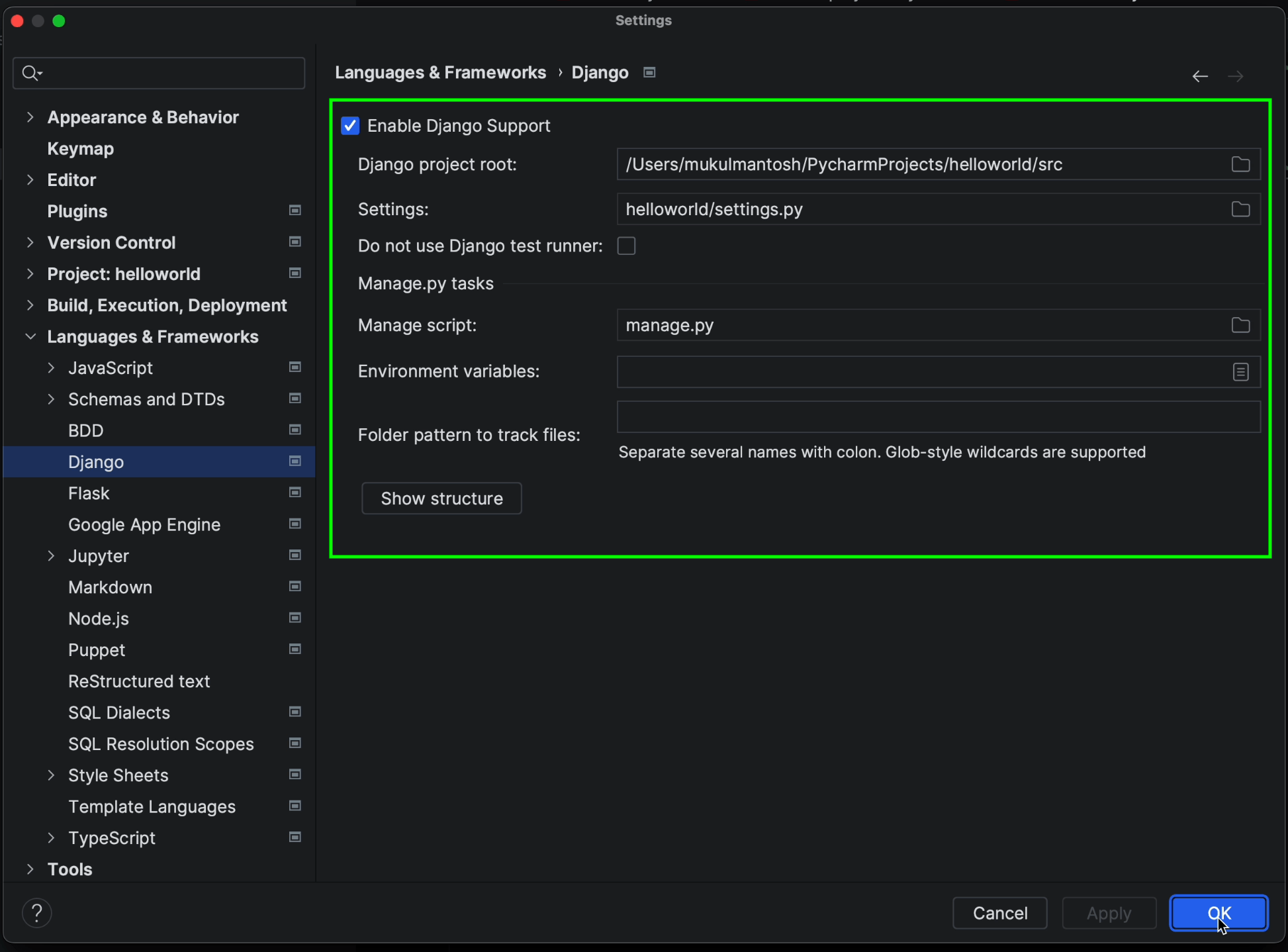The width and height of the screenshot is (1288, 952).
Task: Toggle the checkbox beside Enable Django Support
Action: pos(349,125)
